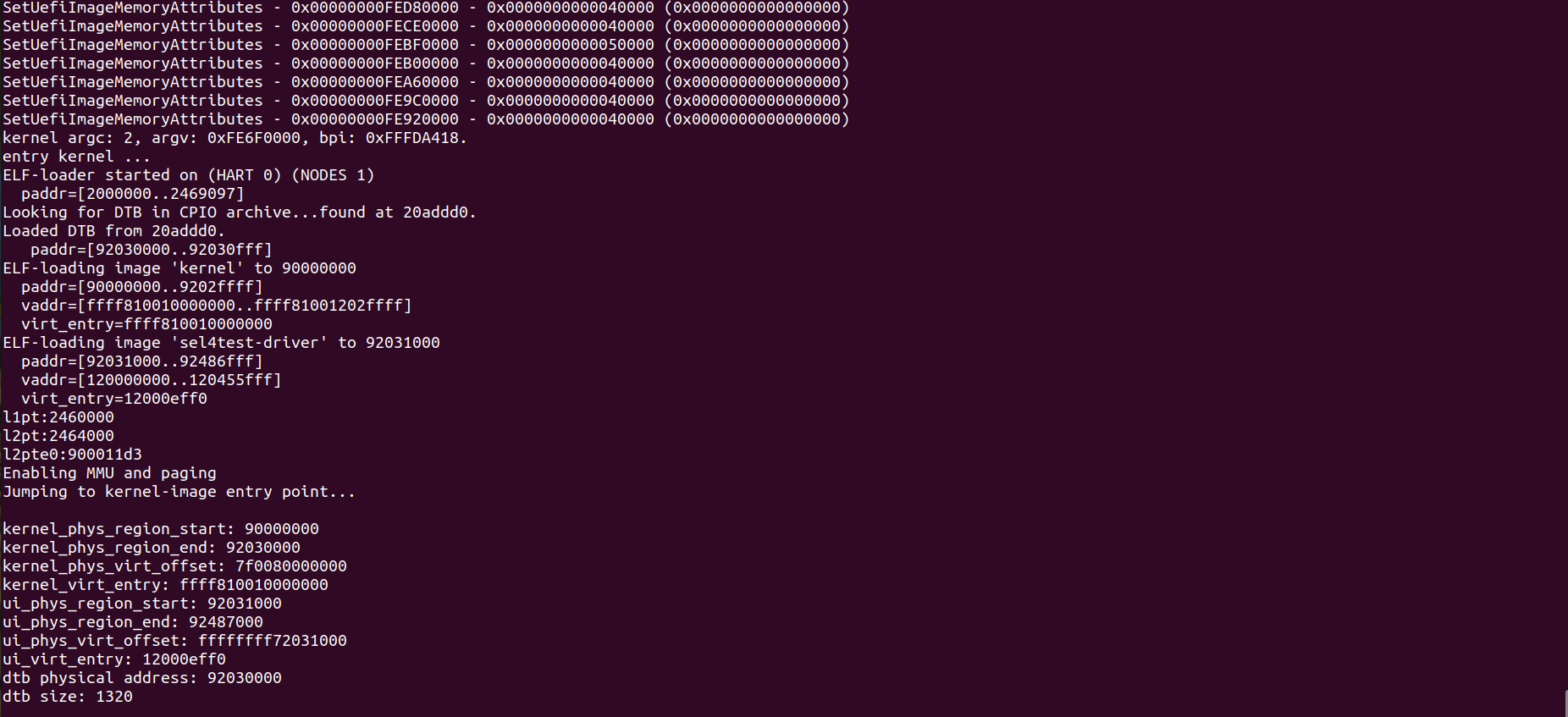Screen dimensions: 1568x717
Task: Click the SetUefiImageMemoryAttributes line with 0x00000000FEB00000
Action: pos(426,63)
